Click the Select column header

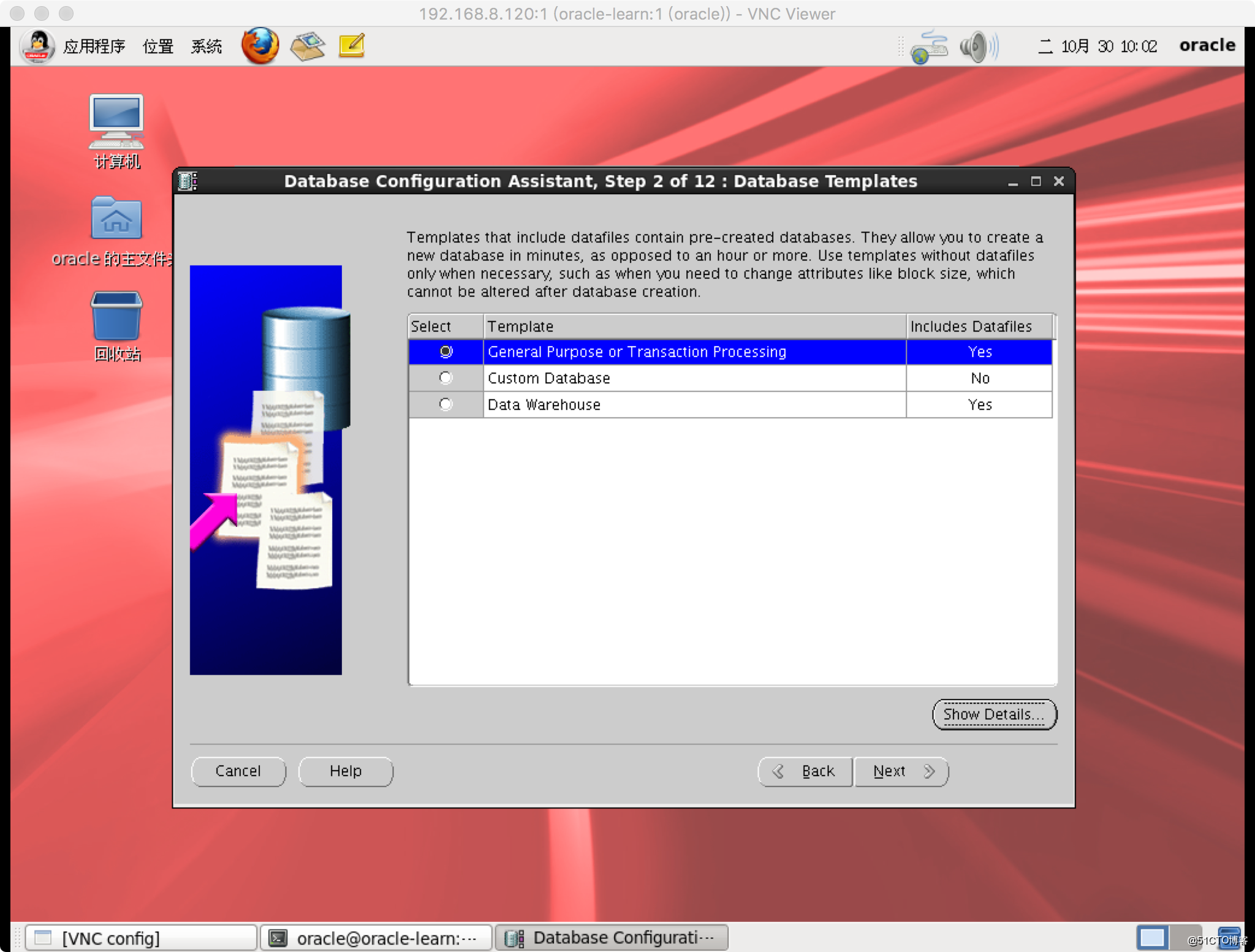pos(446,327)
